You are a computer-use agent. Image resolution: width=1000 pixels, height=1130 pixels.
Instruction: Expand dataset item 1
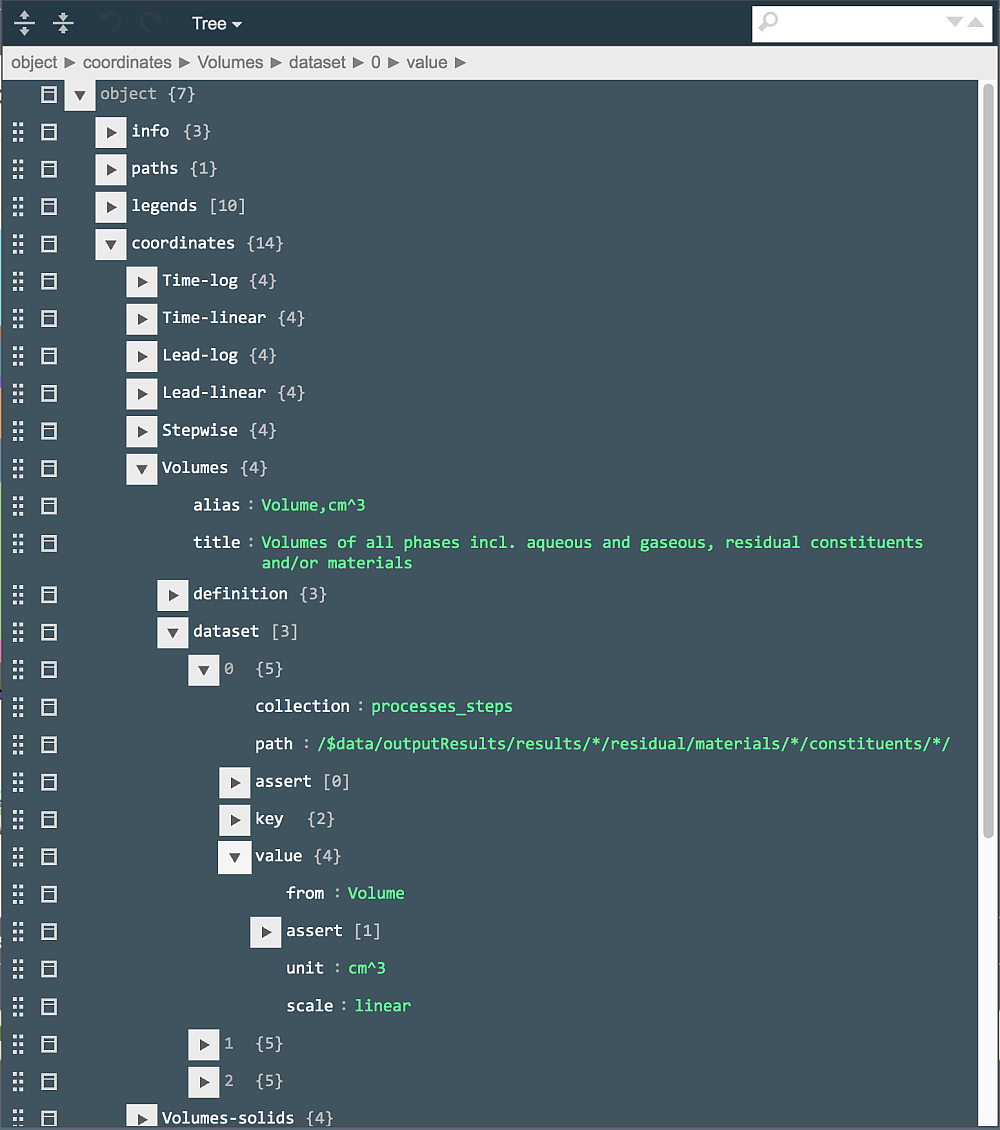tap(203, 1043)
